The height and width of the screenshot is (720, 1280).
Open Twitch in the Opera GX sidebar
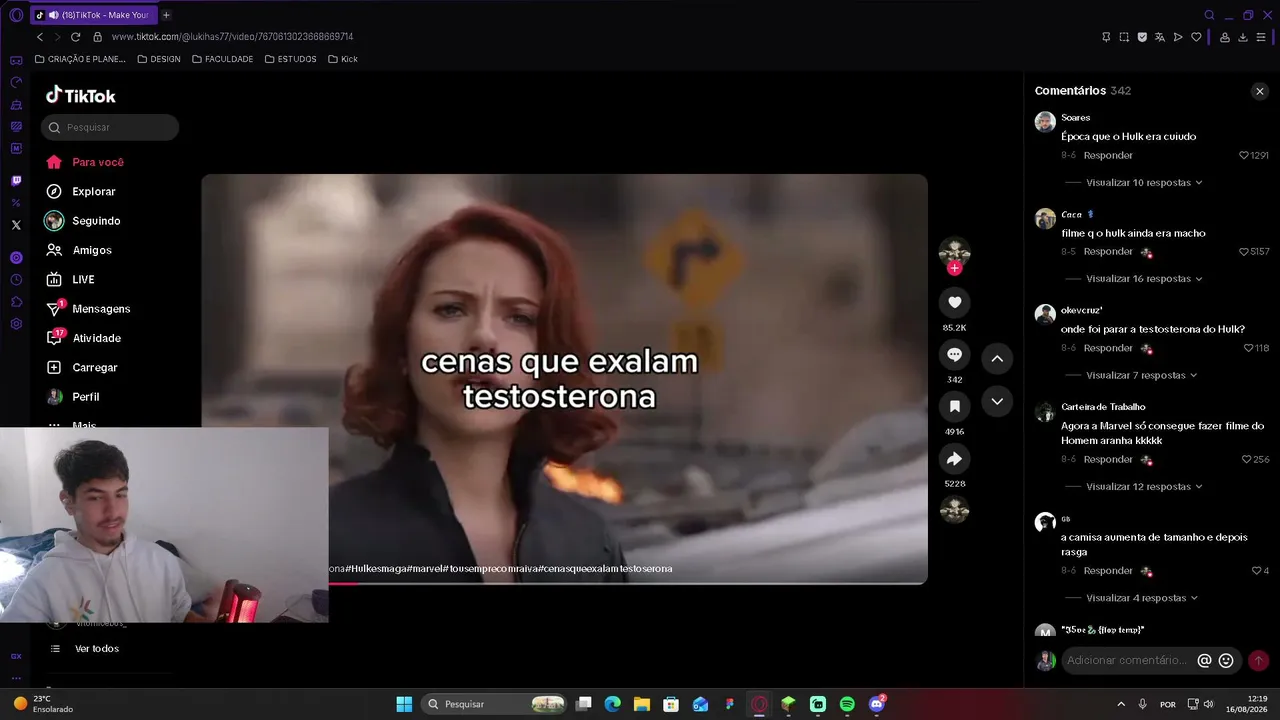[16, 181]
